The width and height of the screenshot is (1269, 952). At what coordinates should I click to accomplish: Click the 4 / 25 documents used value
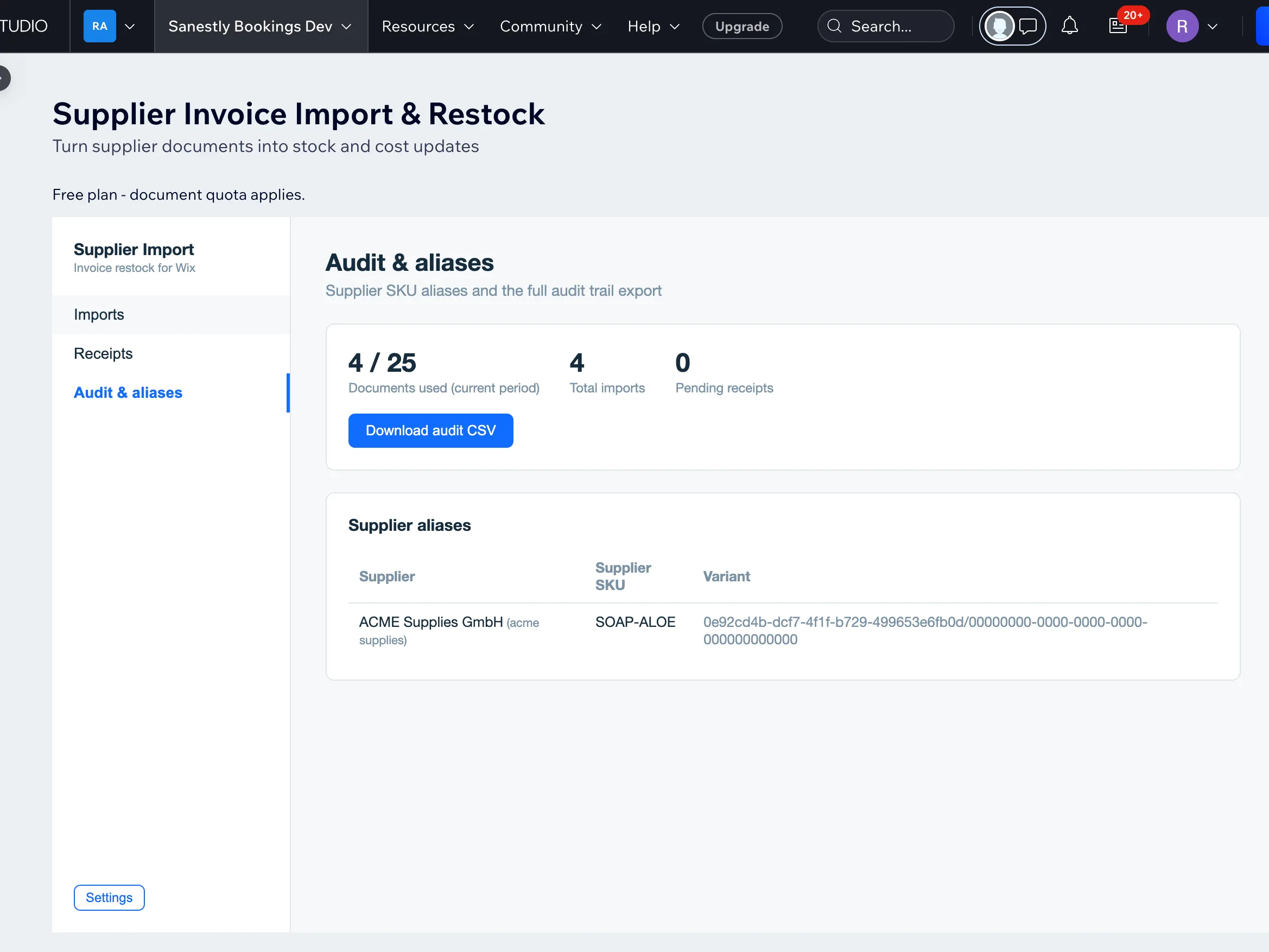[382, 363]
